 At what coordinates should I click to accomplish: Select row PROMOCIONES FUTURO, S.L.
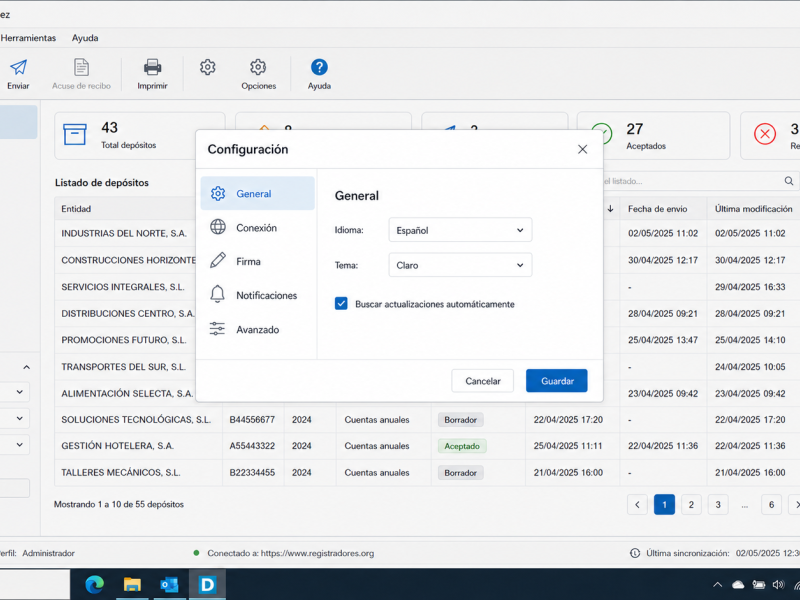124,340
